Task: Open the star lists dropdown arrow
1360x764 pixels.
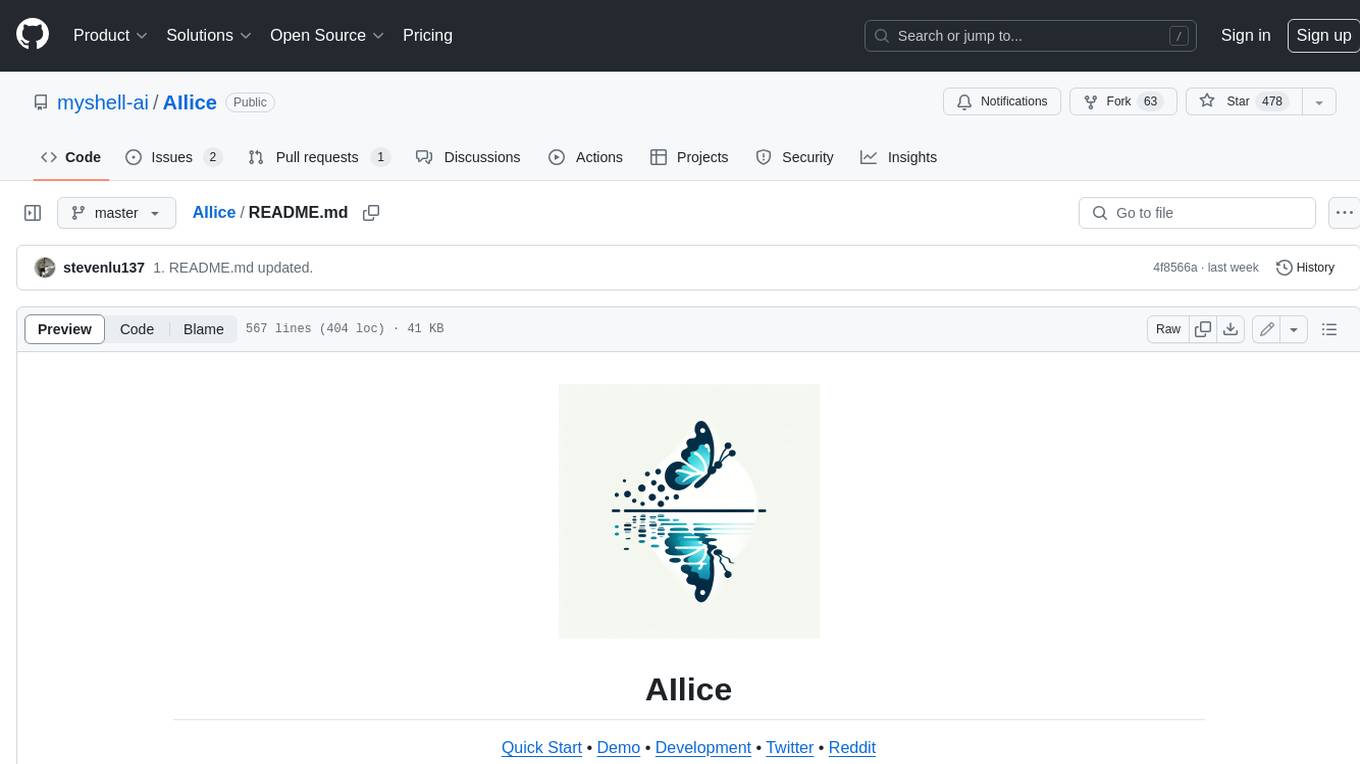Action: 1319,101
